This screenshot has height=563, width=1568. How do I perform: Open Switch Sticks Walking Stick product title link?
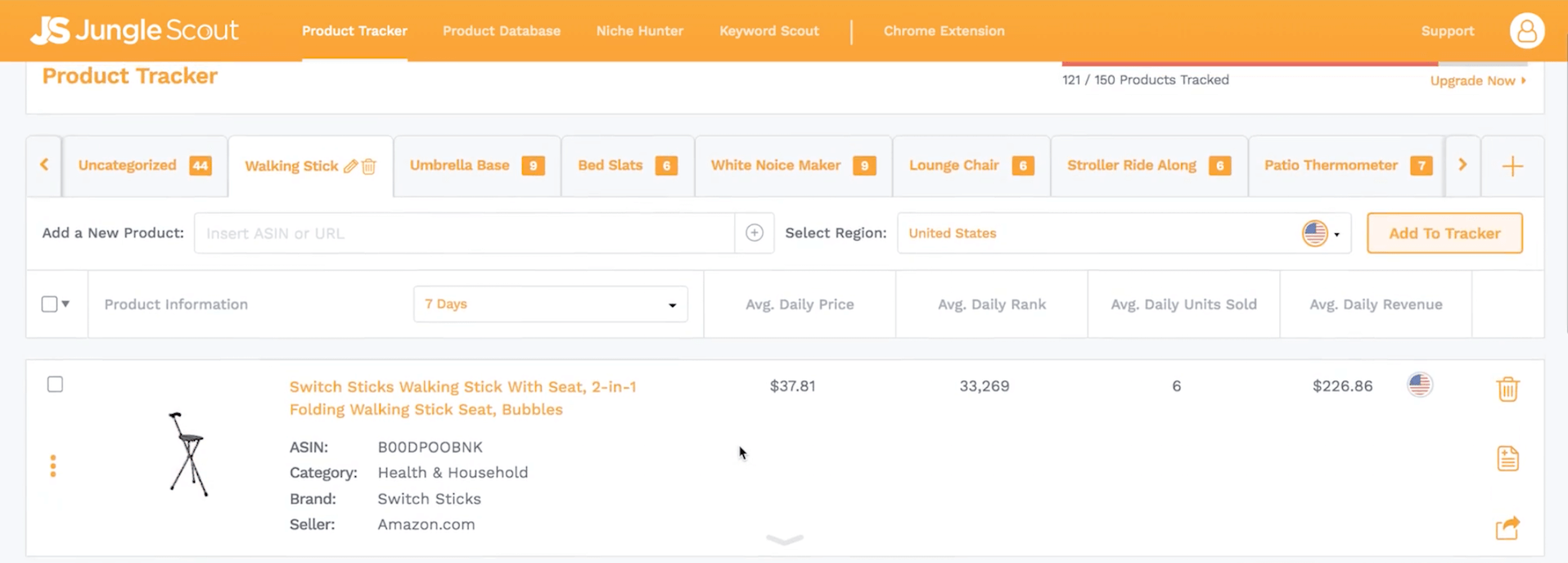pos(462,398)
